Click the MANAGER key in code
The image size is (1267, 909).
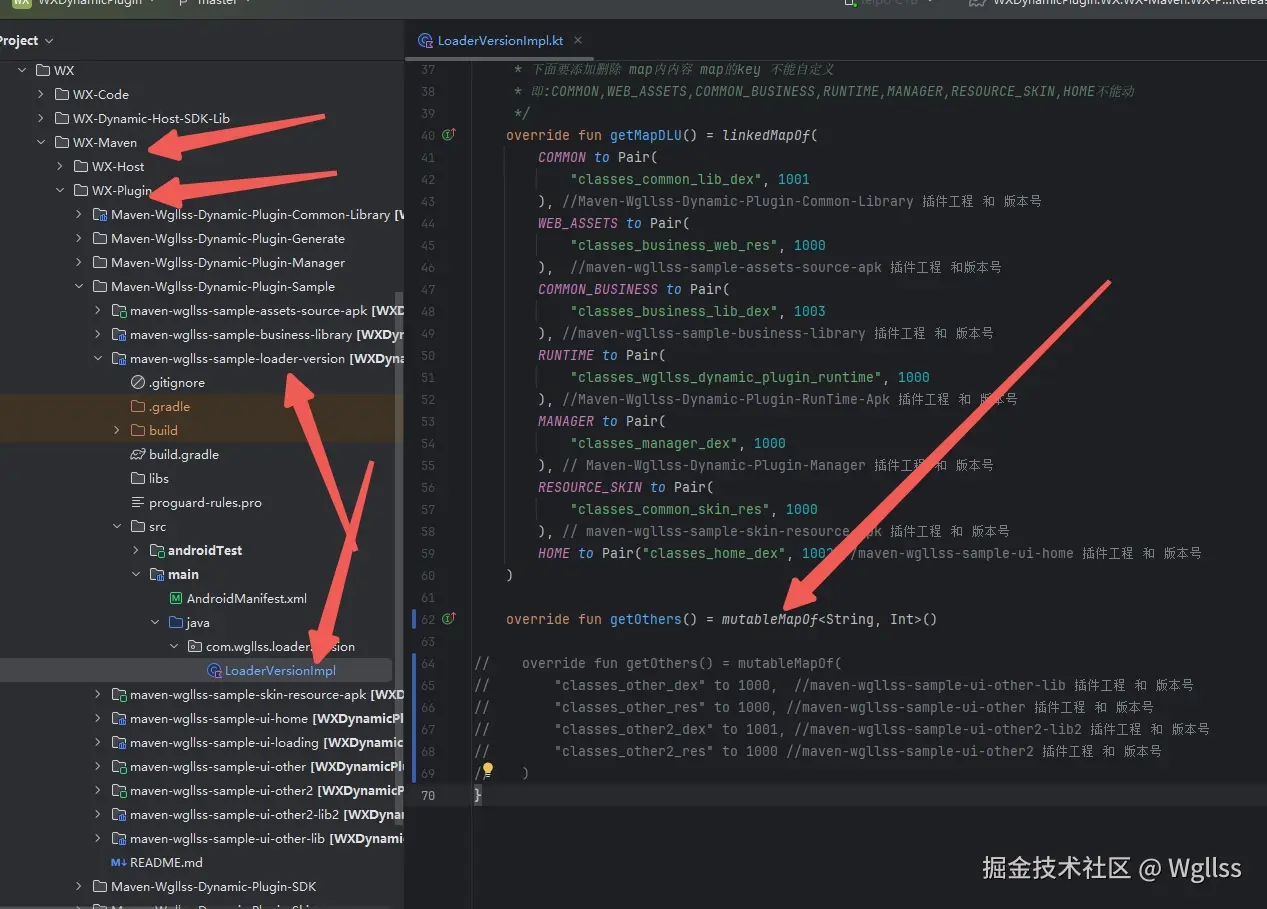[566, 421]
